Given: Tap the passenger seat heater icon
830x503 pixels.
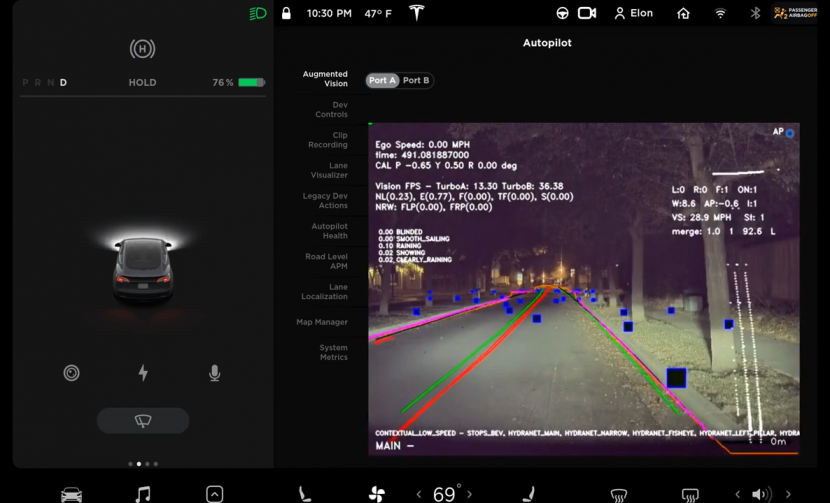Looking at the screenshot, I should click(x=529, y=495).
